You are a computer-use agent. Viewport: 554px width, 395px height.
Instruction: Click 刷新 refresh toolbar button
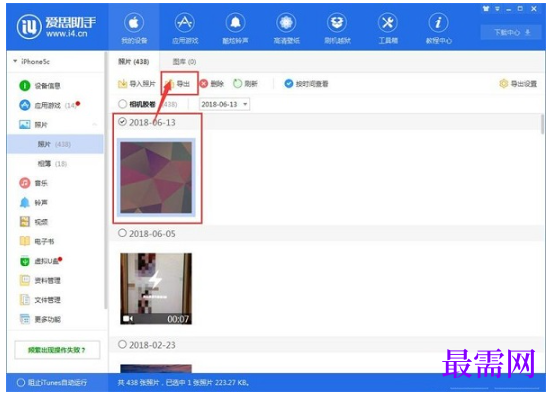[245, 84]
